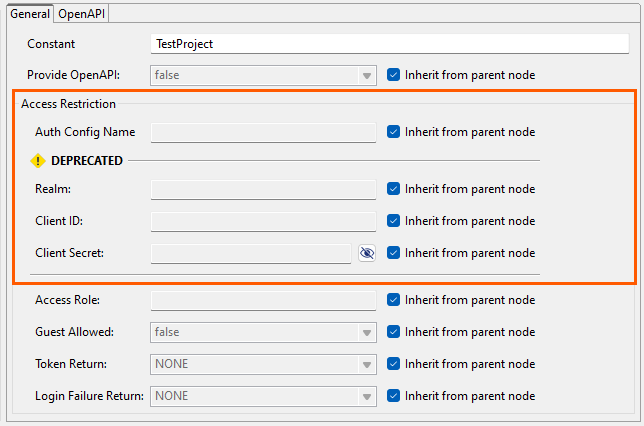
Task: Toggle Inherit checkbox for Client ID
Action: (393, 221)
